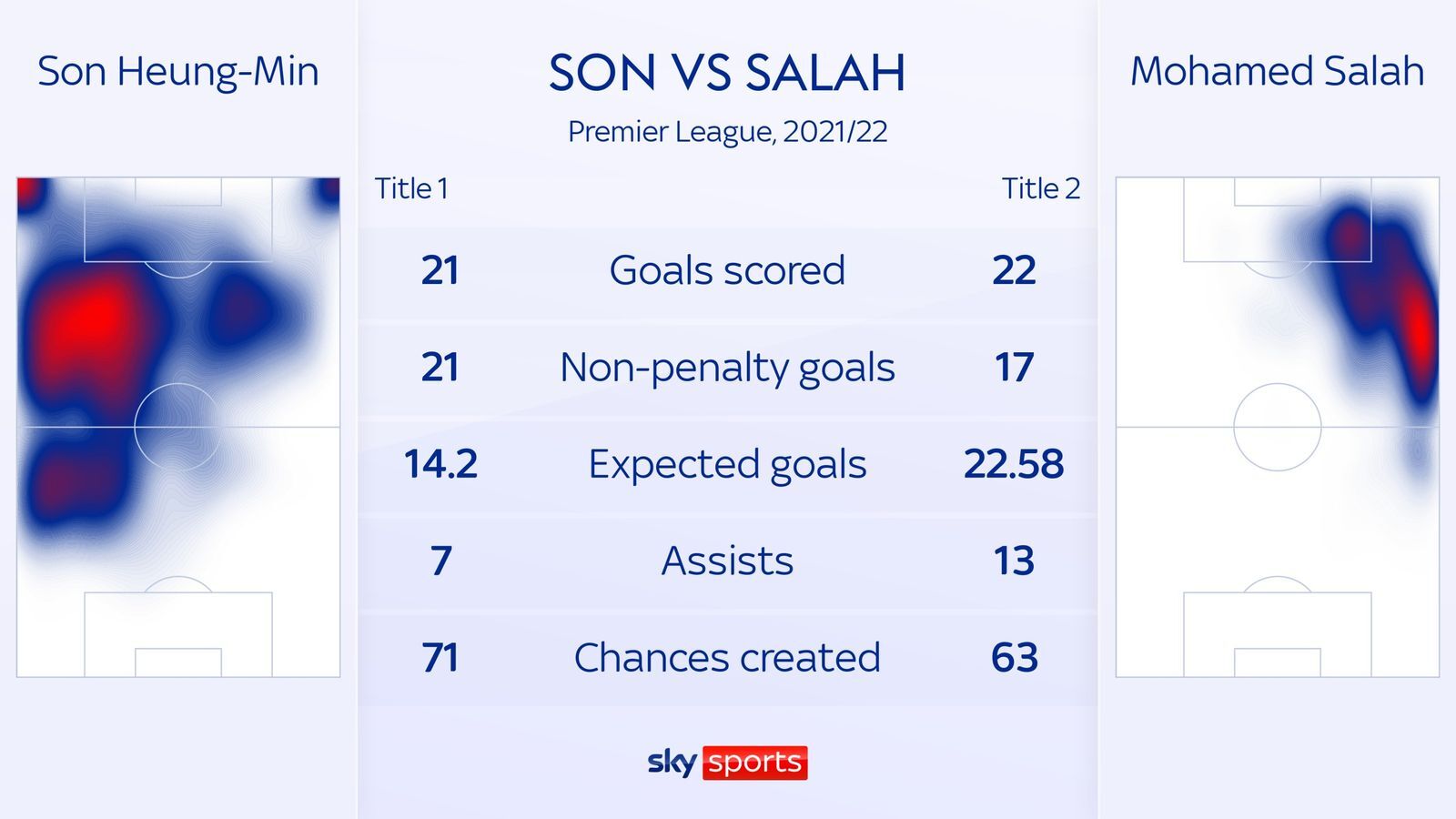Click Salah's 13 assists value
Viewport: 1456px width, 819px height.
point(1014,561)
